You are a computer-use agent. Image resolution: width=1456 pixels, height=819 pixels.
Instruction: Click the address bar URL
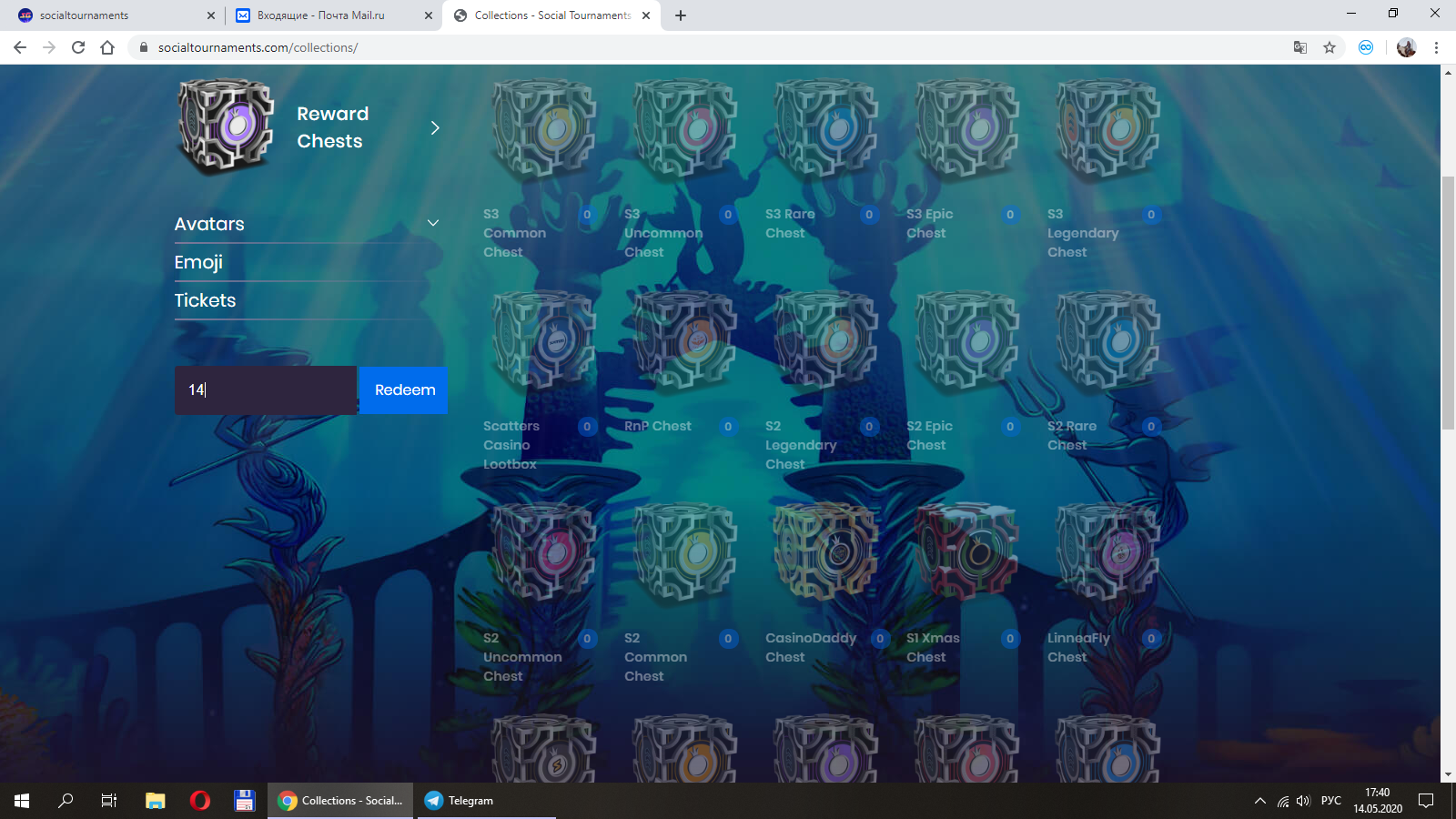click(x=258, y=47)
